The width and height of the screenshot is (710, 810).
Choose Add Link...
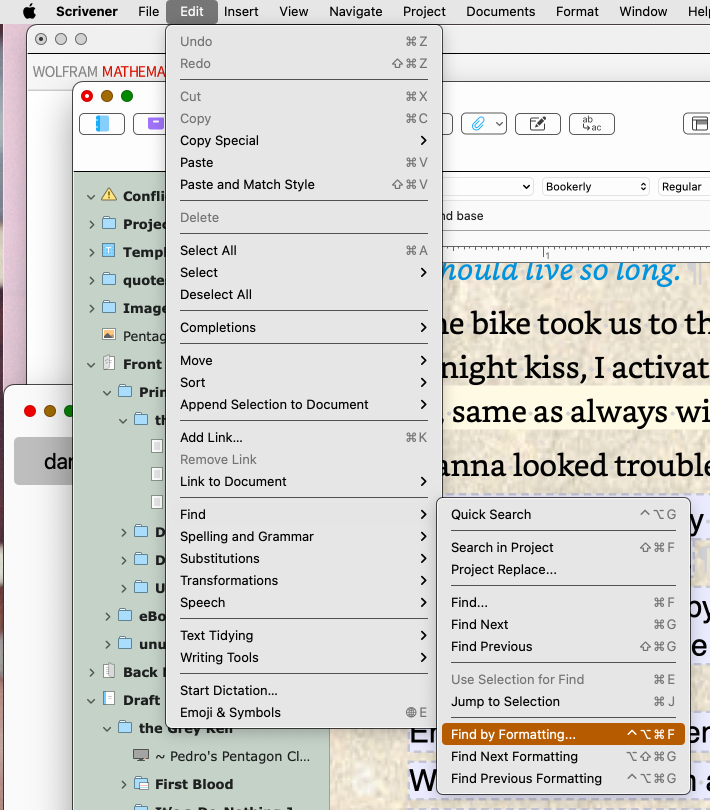304,438
